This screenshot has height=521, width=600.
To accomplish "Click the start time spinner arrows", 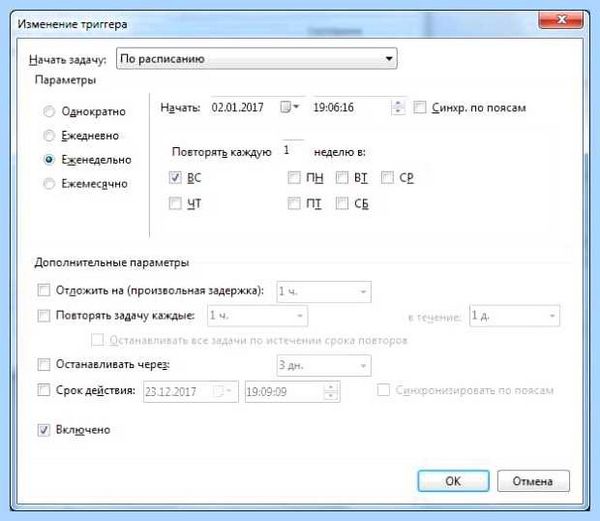I will 398,107.
